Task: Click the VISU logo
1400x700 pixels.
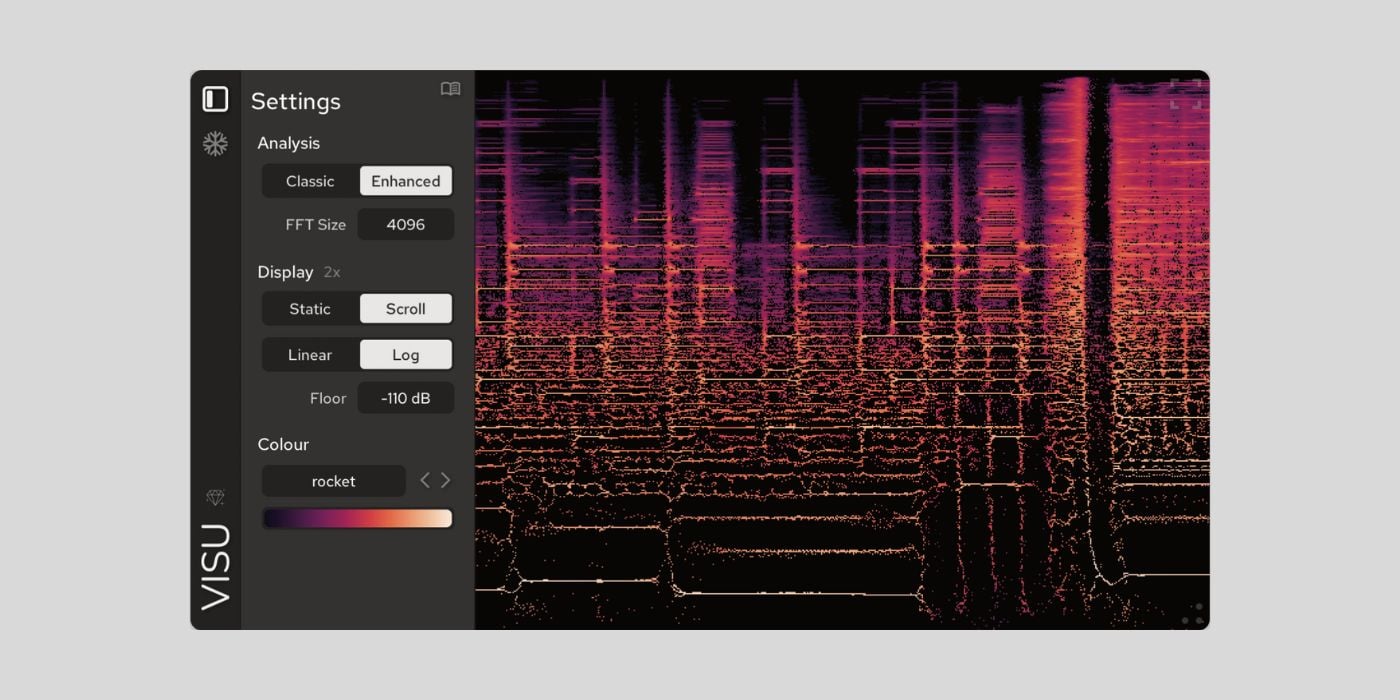Action: point(216,566)
